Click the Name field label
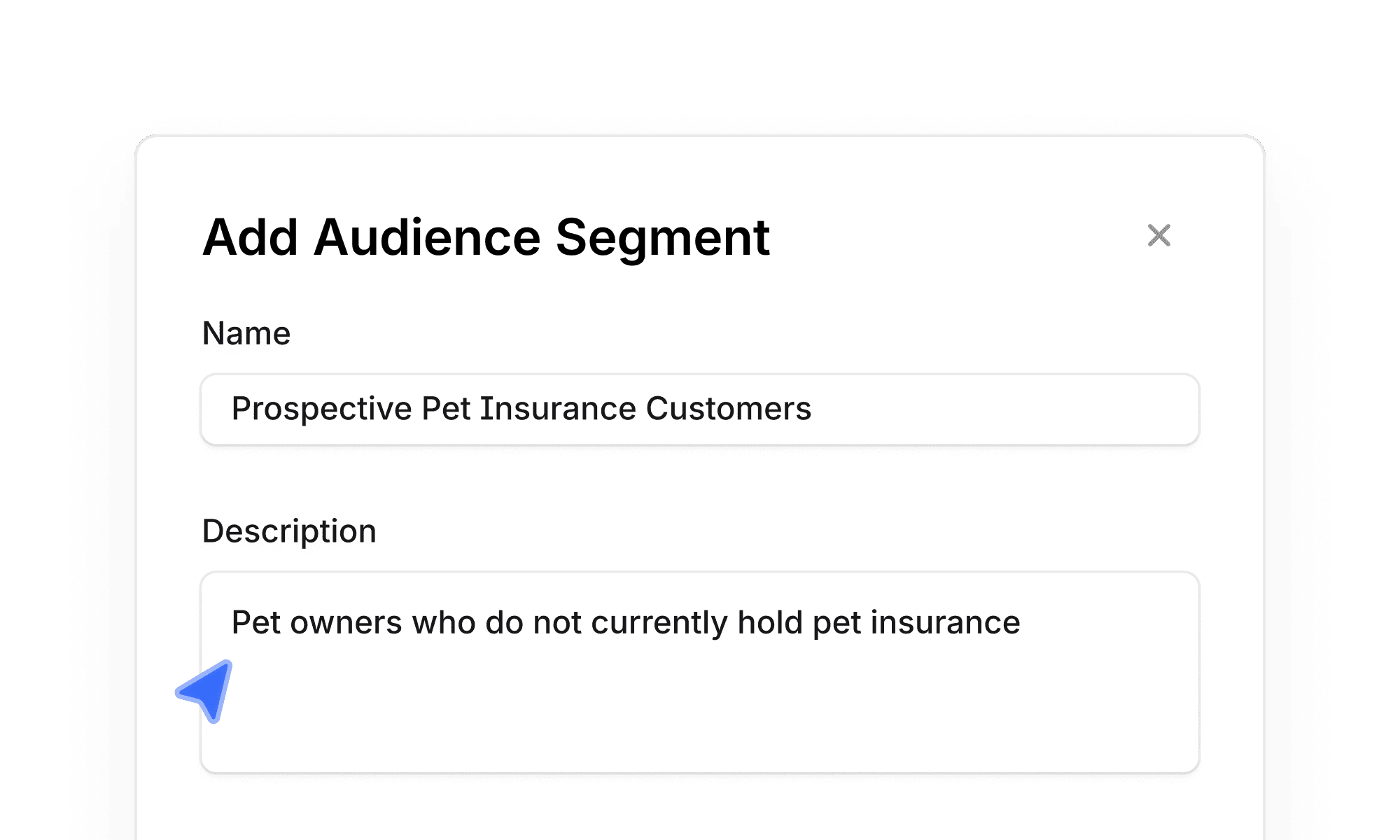Screen dimensions: 1400x840 (246, 333)
